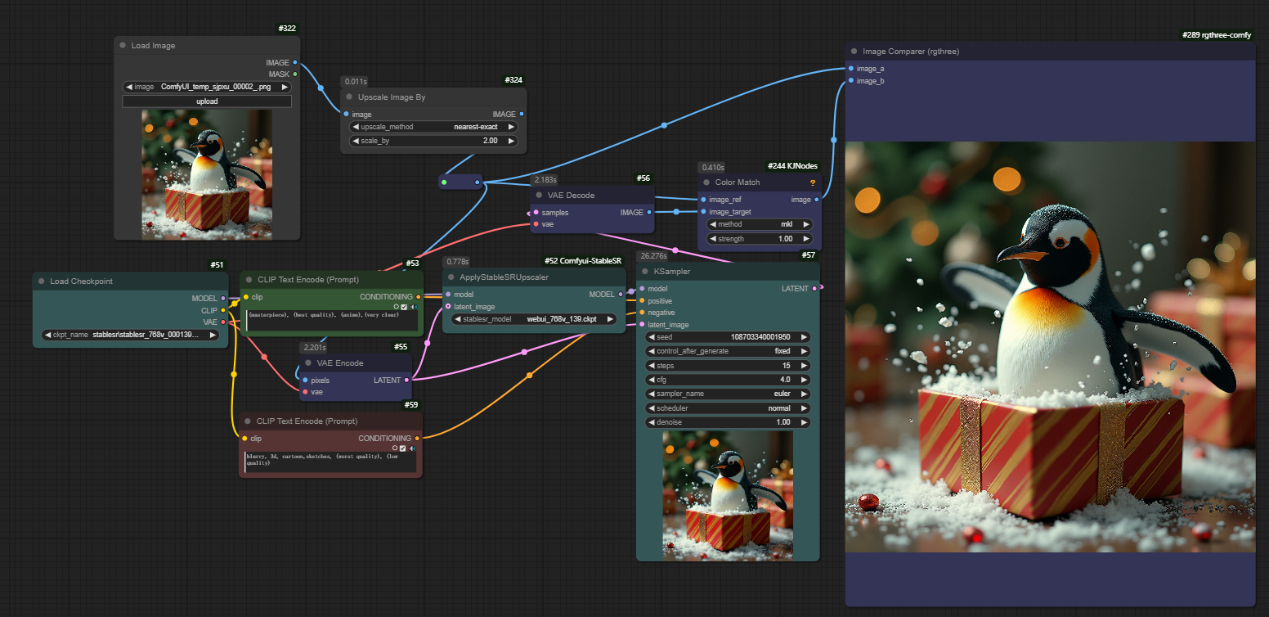Open the upscale_method dropdown showing nearest-exact

tap(433, 127)
